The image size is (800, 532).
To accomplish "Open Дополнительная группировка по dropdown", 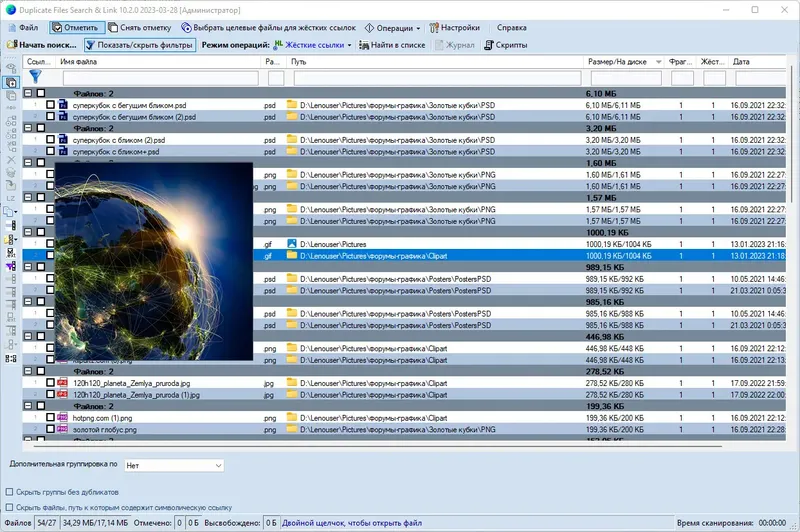I will [173, 465].
